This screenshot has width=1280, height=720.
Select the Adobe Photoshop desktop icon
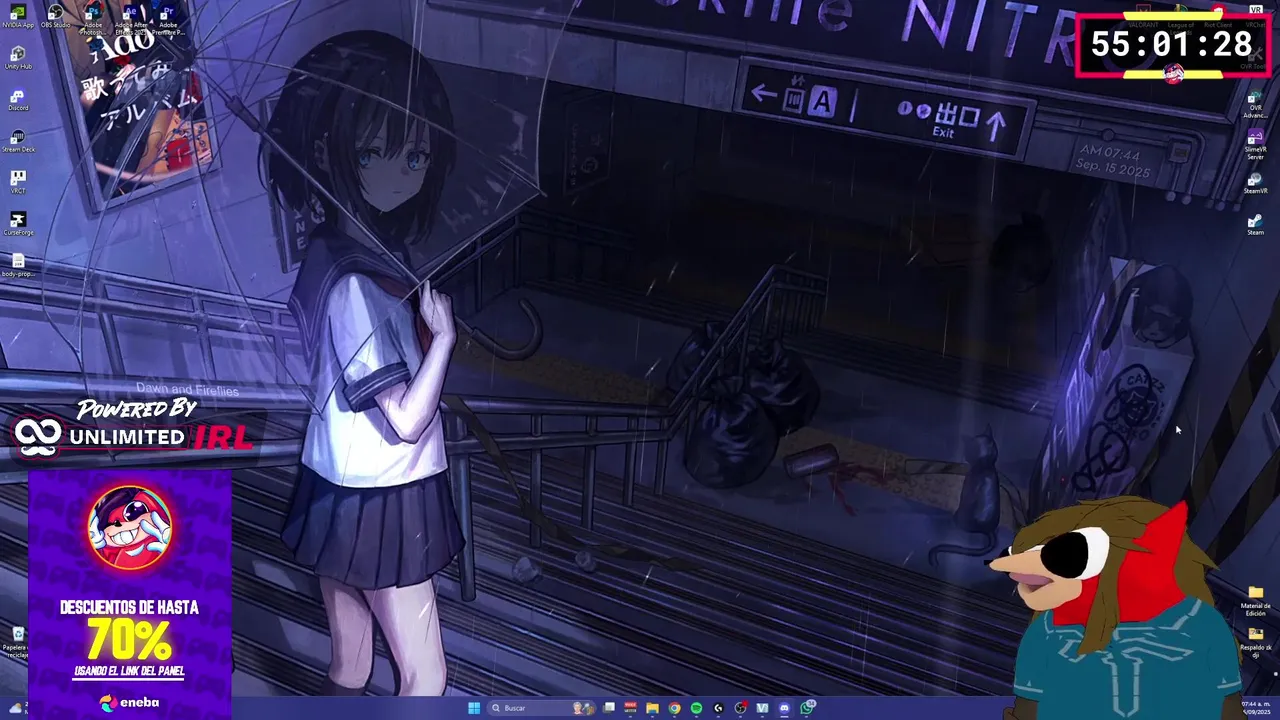pyautogui.click(x=93, y=20)
